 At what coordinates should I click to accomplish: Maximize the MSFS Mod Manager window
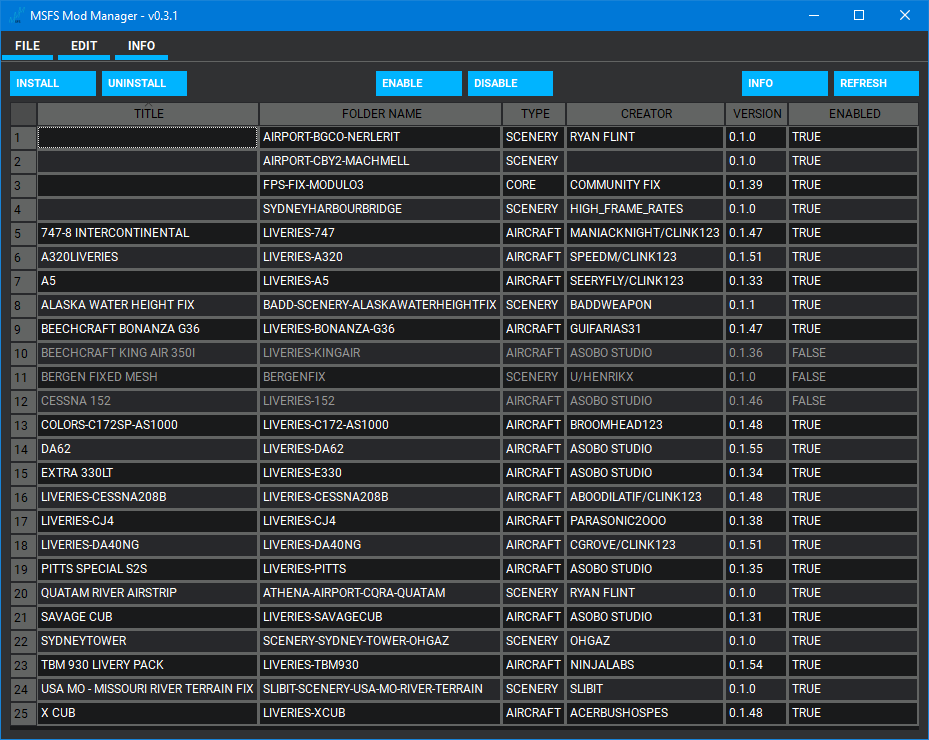[858, 15]
